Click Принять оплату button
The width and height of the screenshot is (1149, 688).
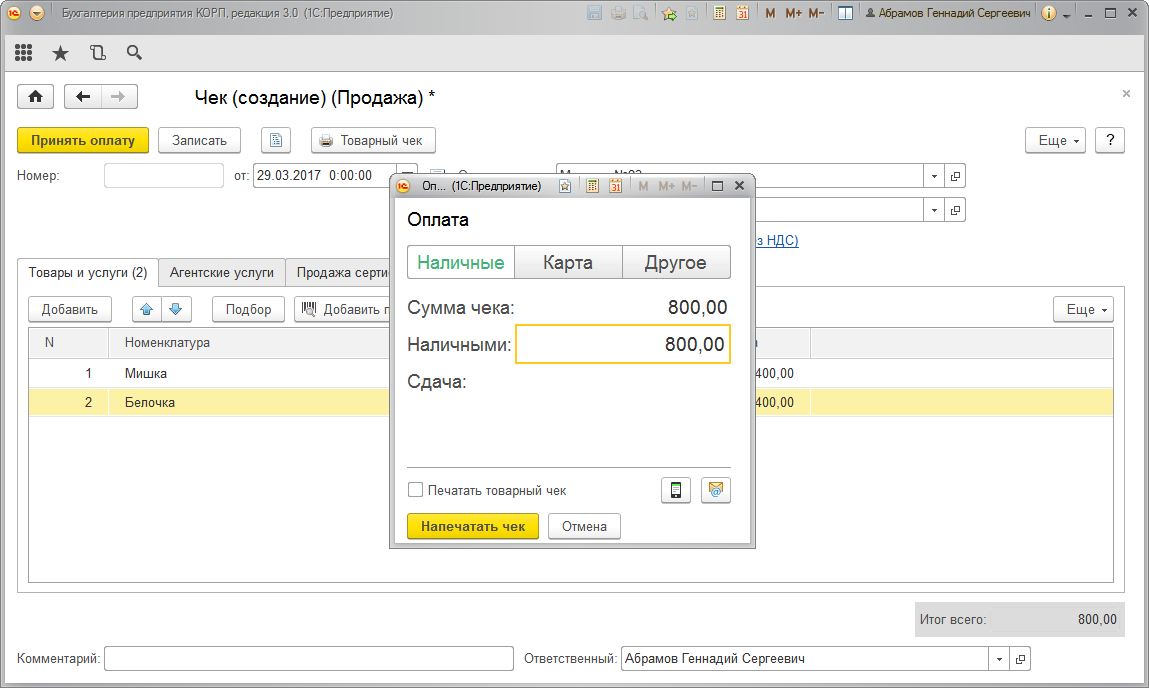coord(83,140)
